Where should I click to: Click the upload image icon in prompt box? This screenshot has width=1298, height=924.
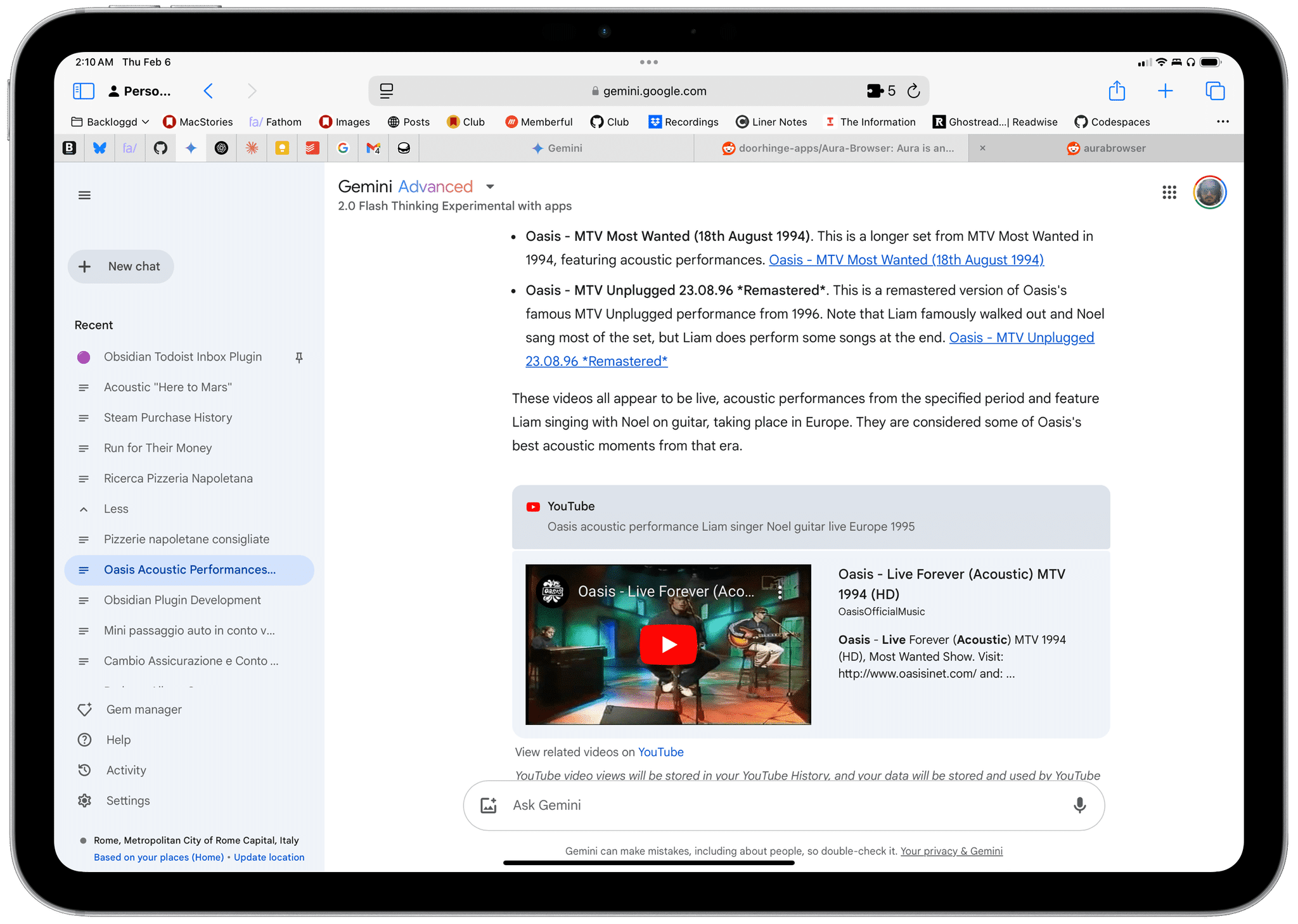pyautogui.click(x=489, y=805)
